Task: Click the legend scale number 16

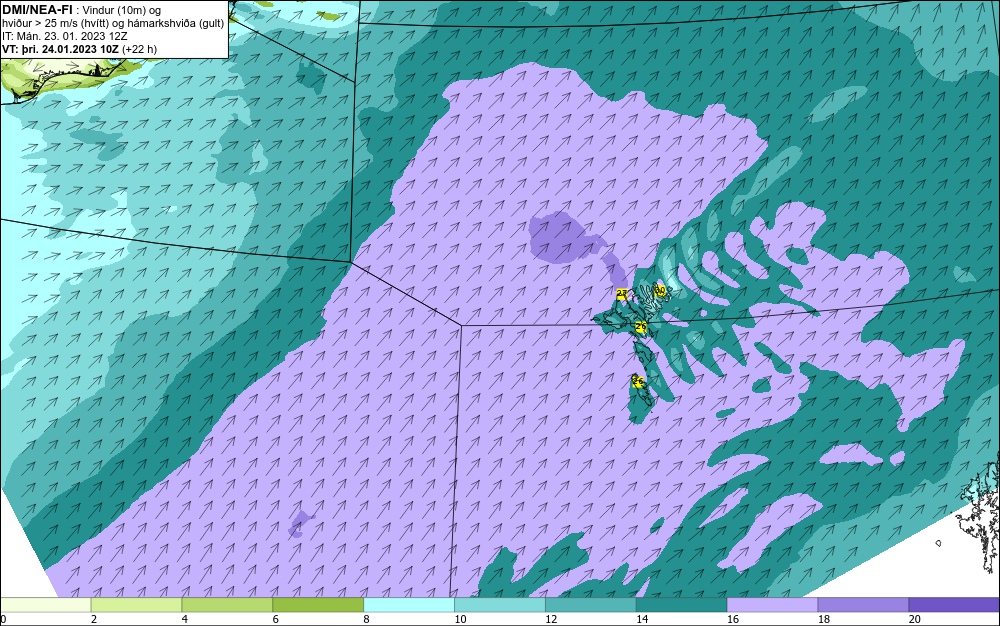Action: (733, 619)
